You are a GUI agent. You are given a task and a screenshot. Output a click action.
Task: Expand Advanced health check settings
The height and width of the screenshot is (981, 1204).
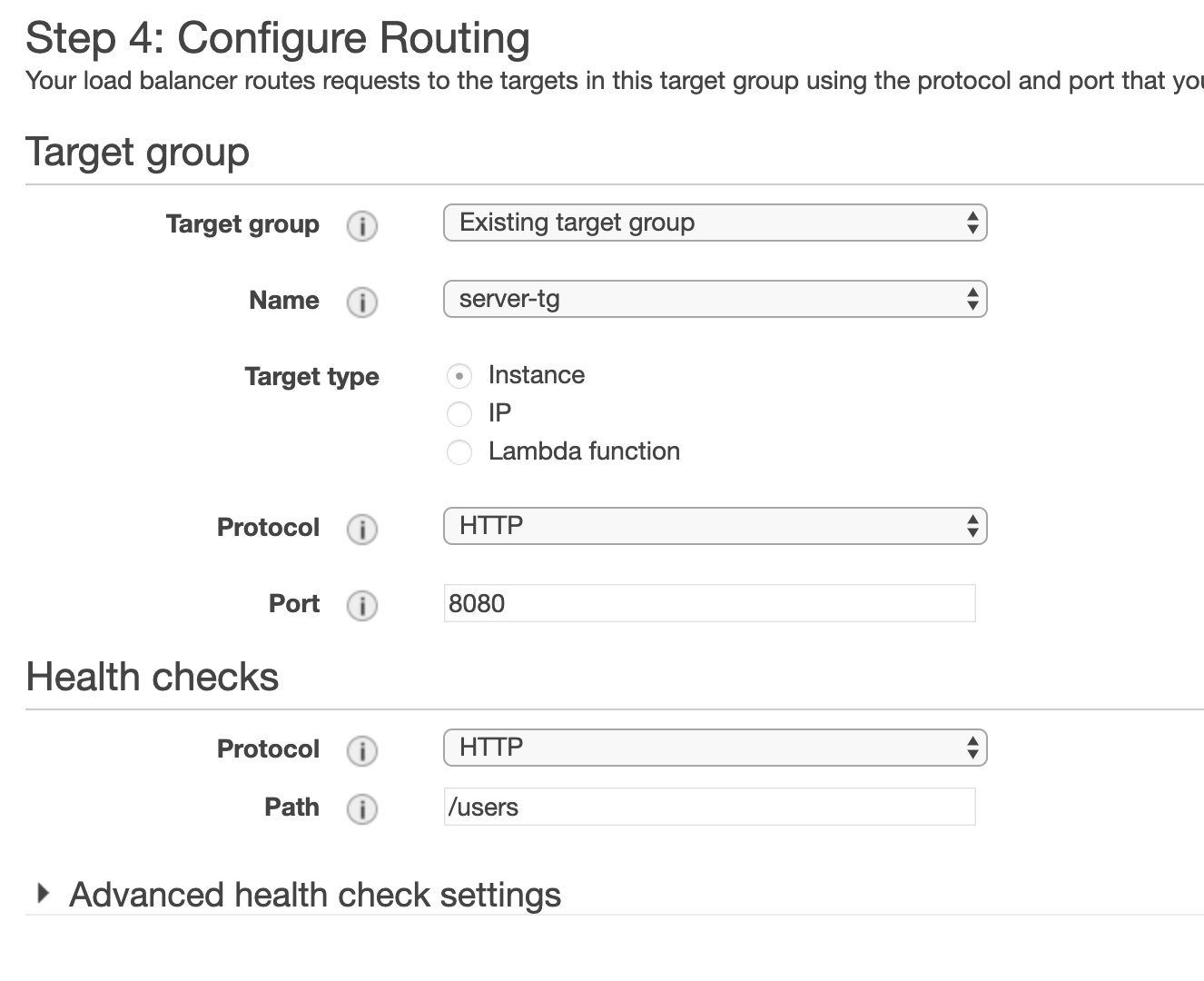(x=314, y=895)
